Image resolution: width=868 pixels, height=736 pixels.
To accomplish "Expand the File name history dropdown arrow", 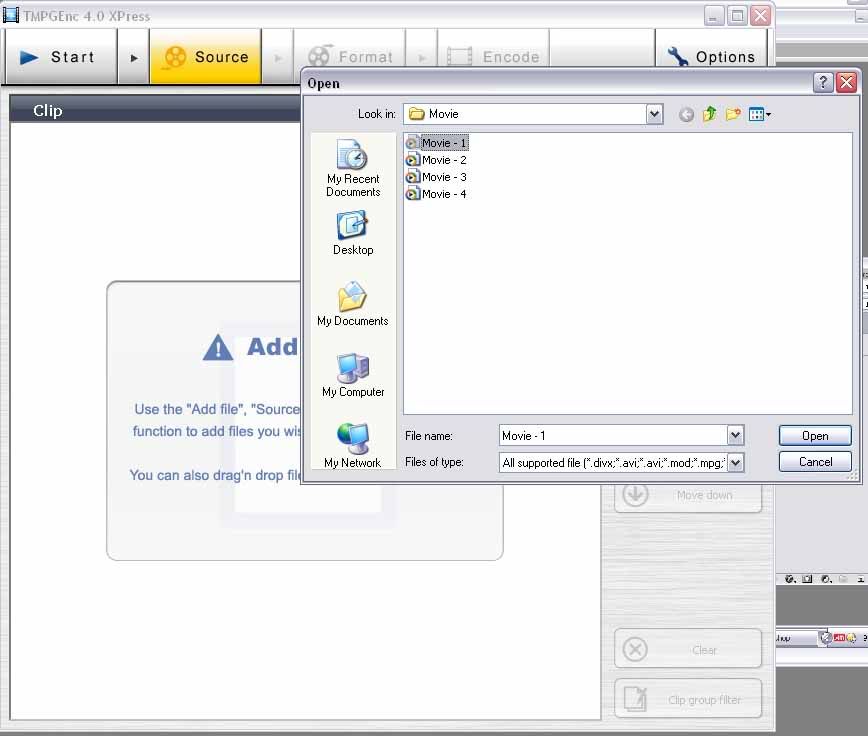I will point(735,436).
